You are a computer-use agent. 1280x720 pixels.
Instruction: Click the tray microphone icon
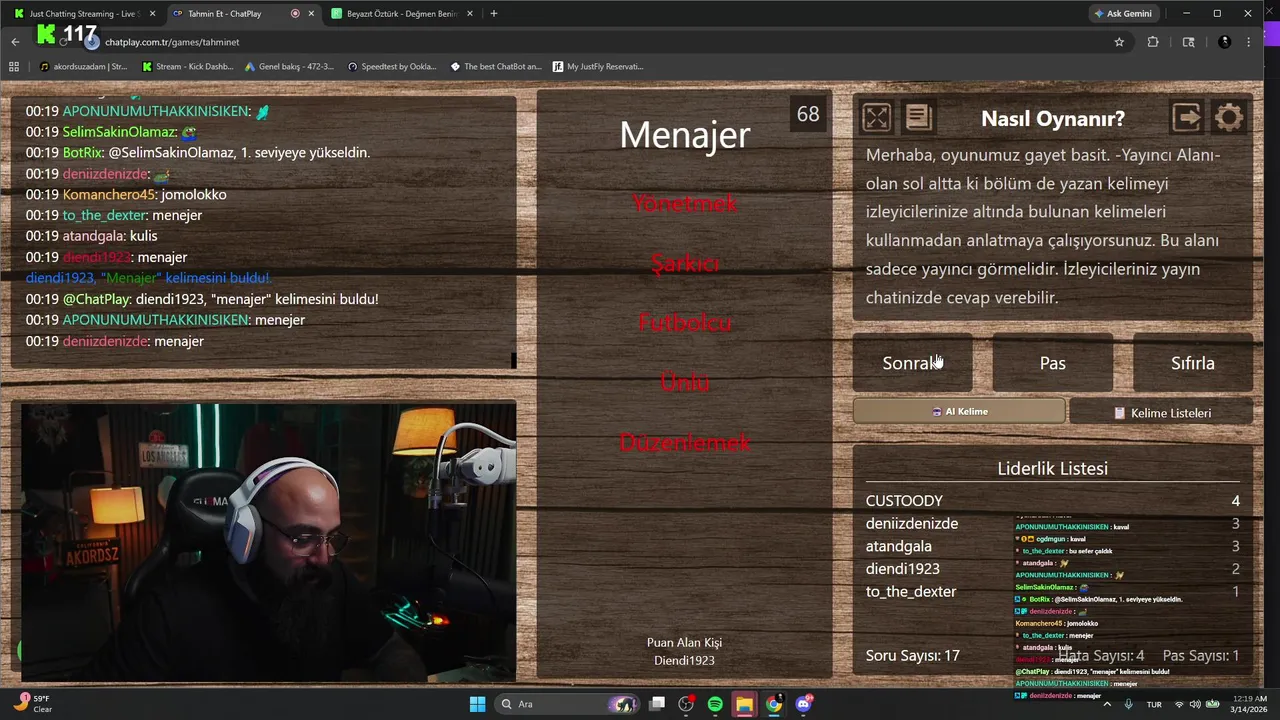[1128, 704]
